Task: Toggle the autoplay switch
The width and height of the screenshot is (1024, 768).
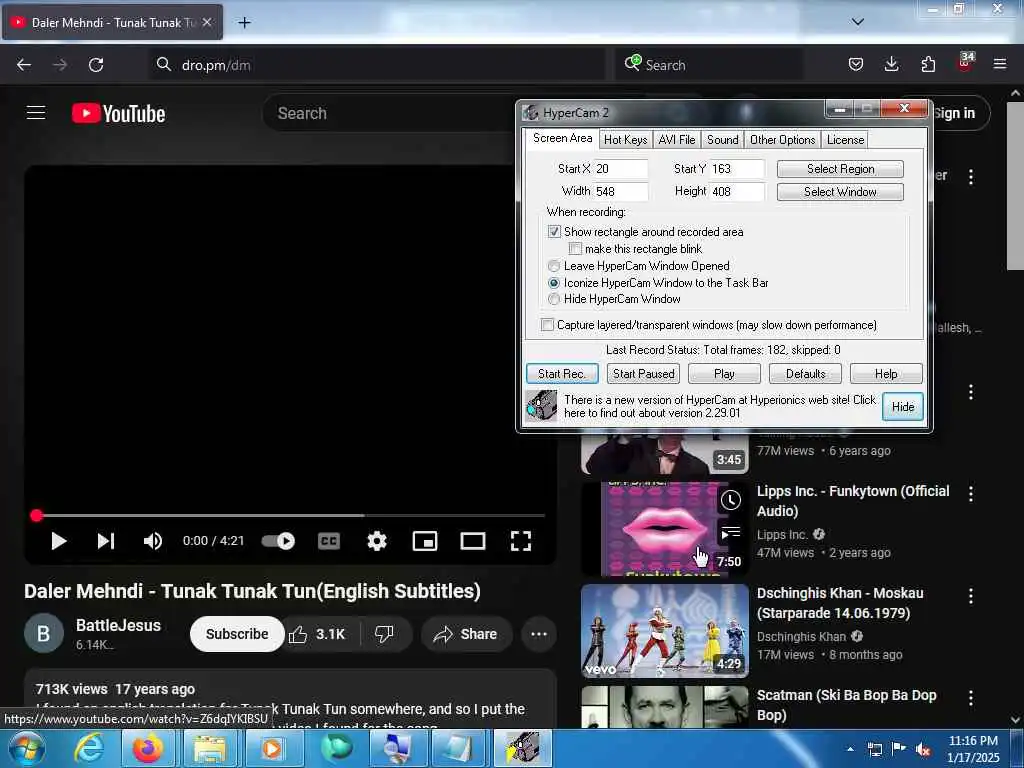Action: pos(278,541)
